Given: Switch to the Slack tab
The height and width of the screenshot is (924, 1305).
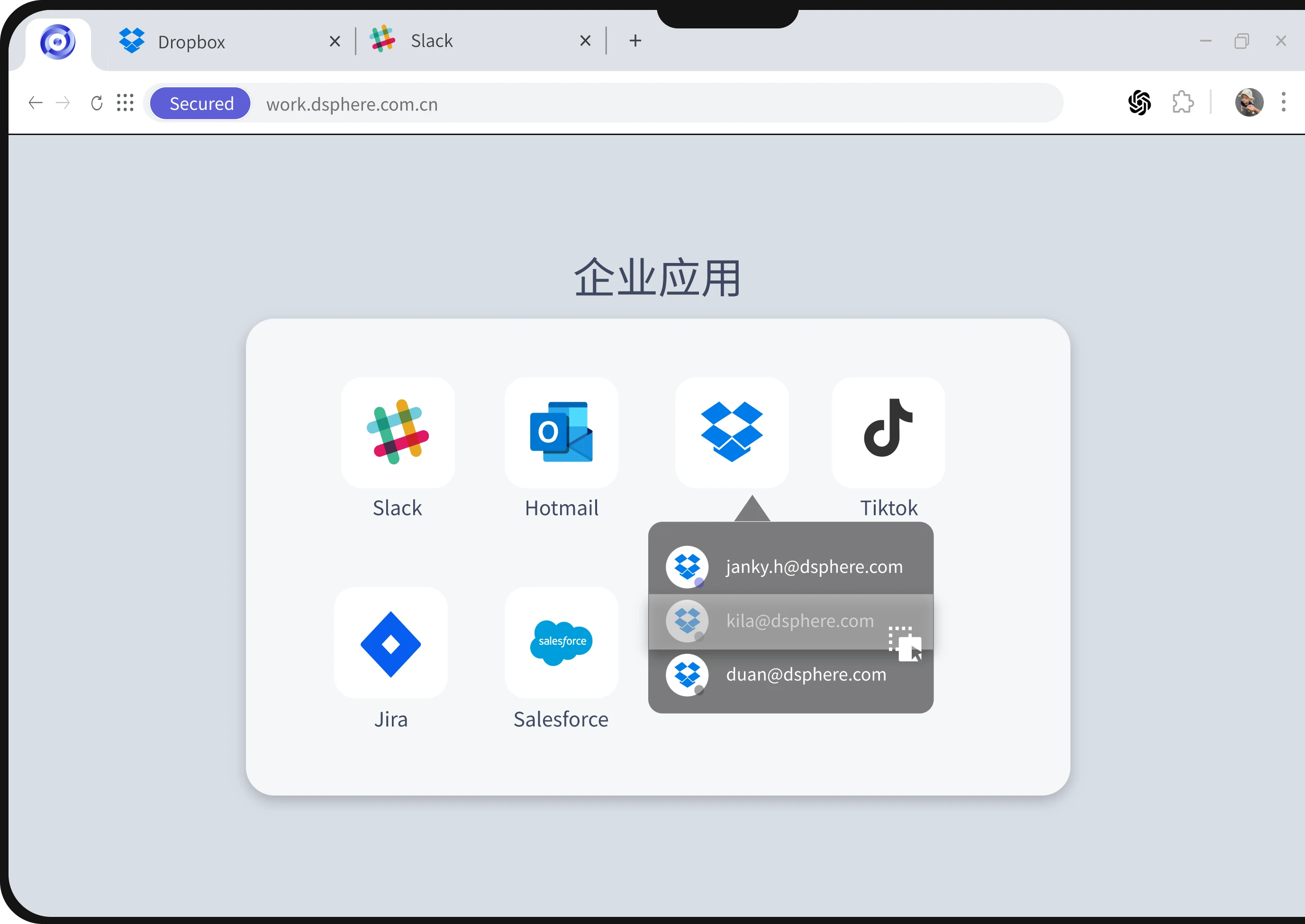Looking at the screenshot, I should 432,41.
